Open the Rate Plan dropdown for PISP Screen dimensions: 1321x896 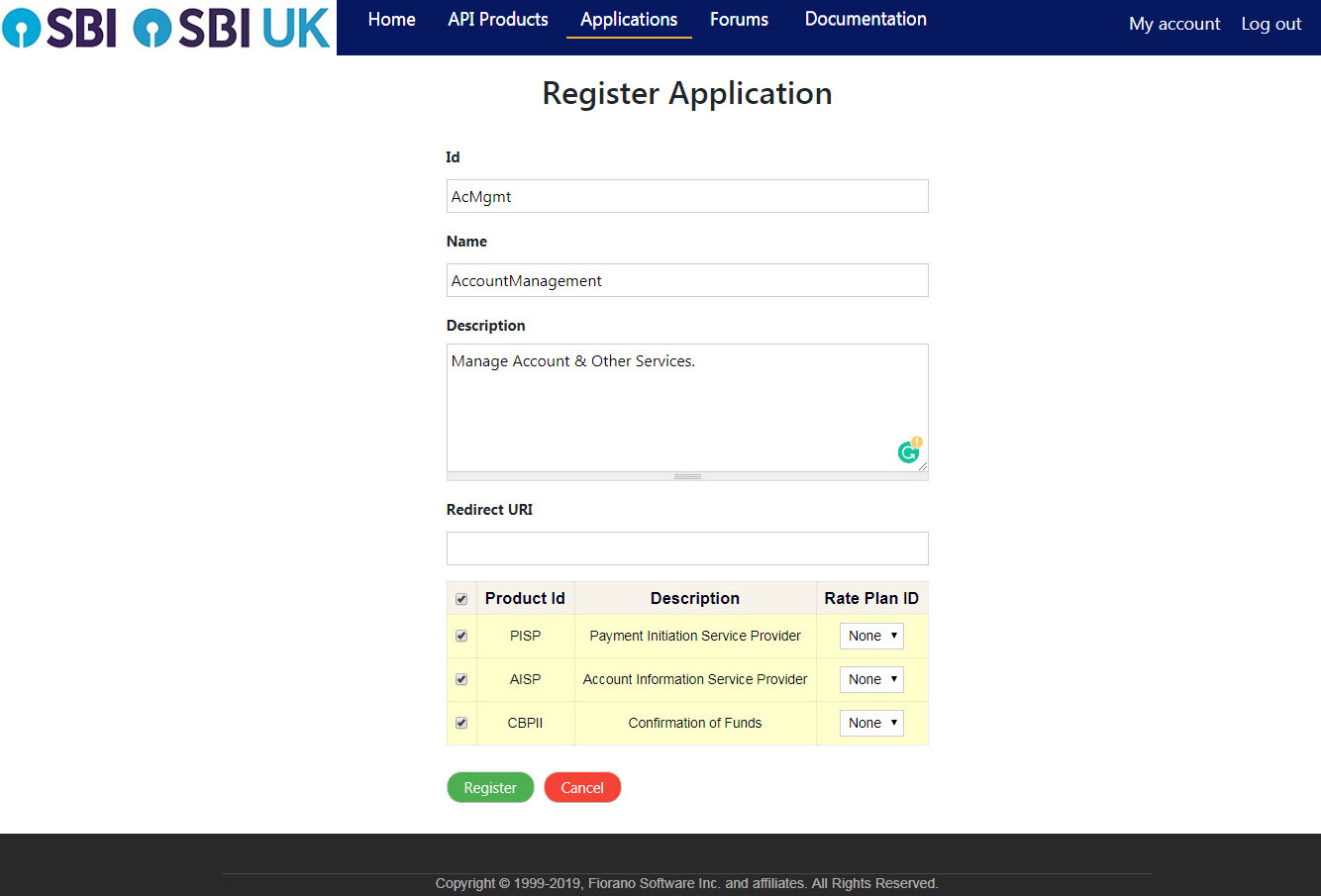tap(871, 636)
